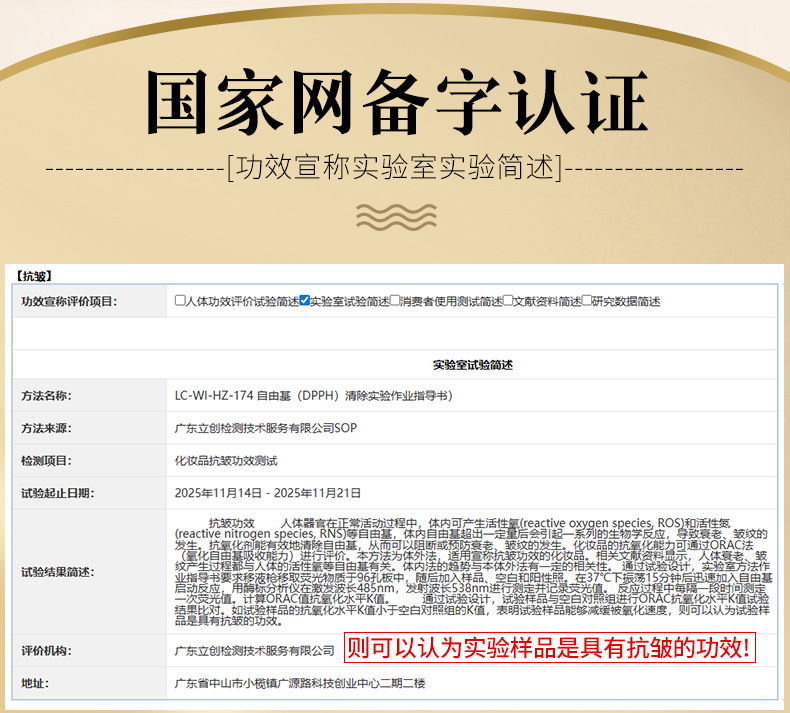
Task: Click the 【抗皱】 section label
Action: (34, 276)
